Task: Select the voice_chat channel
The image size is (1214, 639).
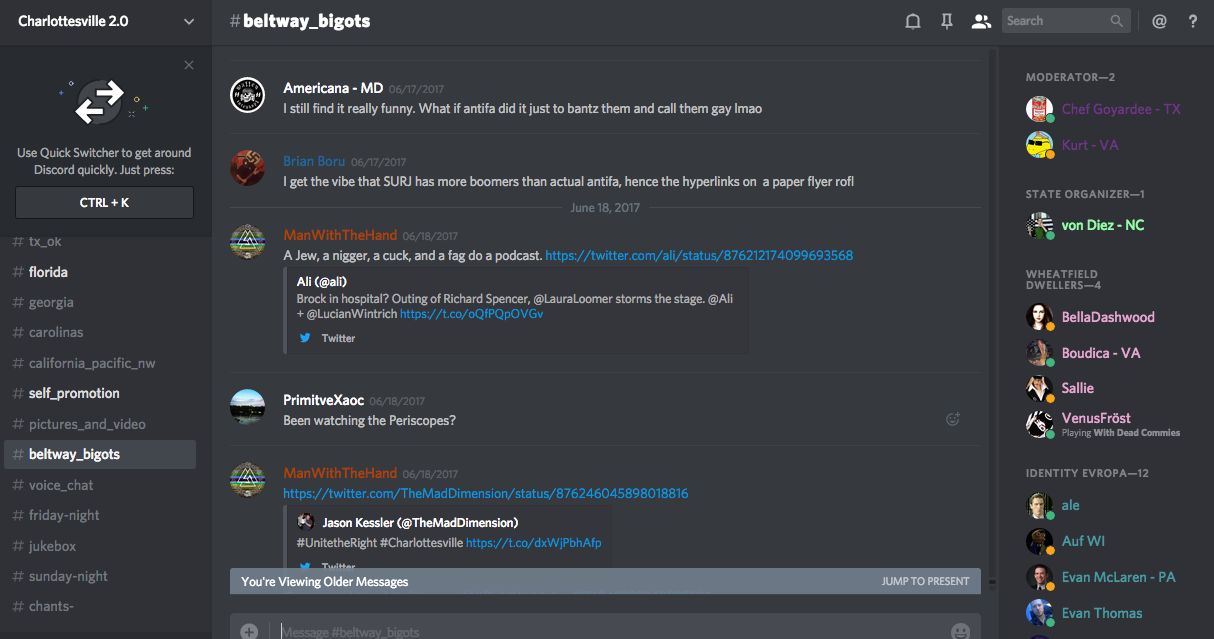Action: (61, 485)
